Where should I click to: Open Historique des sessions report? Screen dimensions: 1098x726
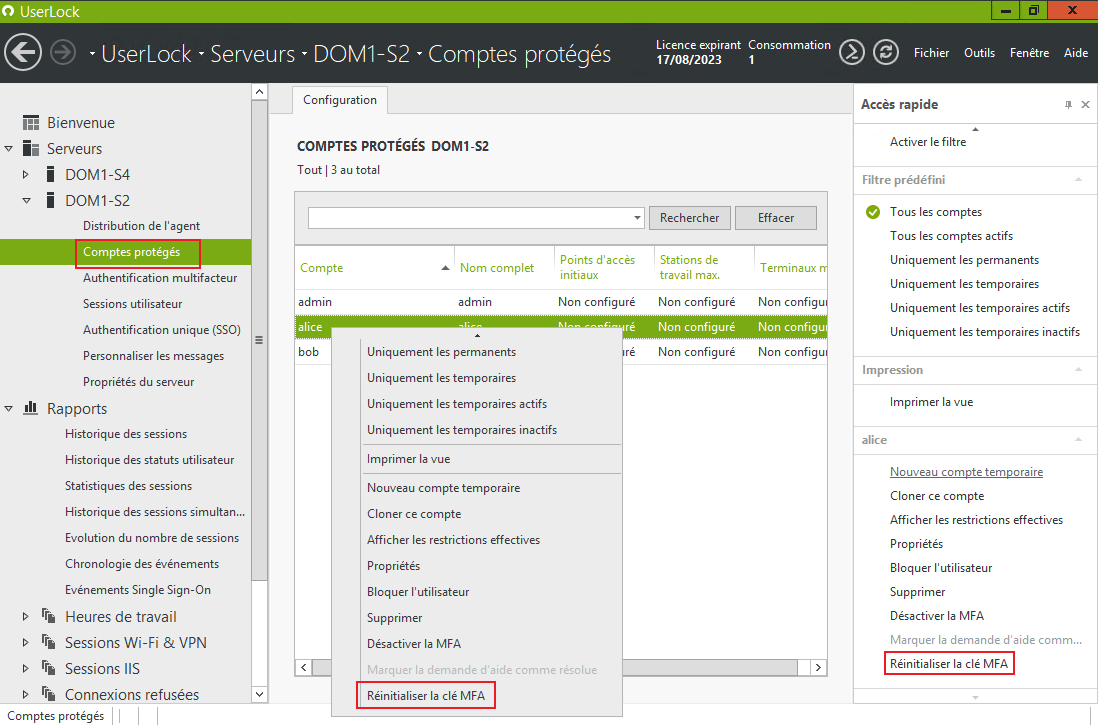(x=126, y=434)
